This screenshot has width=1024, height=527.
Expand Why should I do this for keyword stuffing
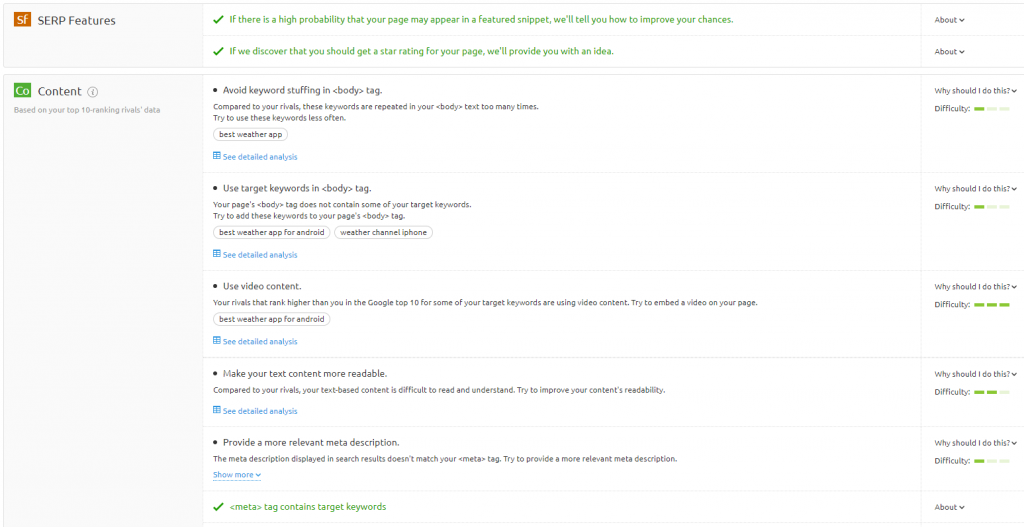(x=976, y=91)
